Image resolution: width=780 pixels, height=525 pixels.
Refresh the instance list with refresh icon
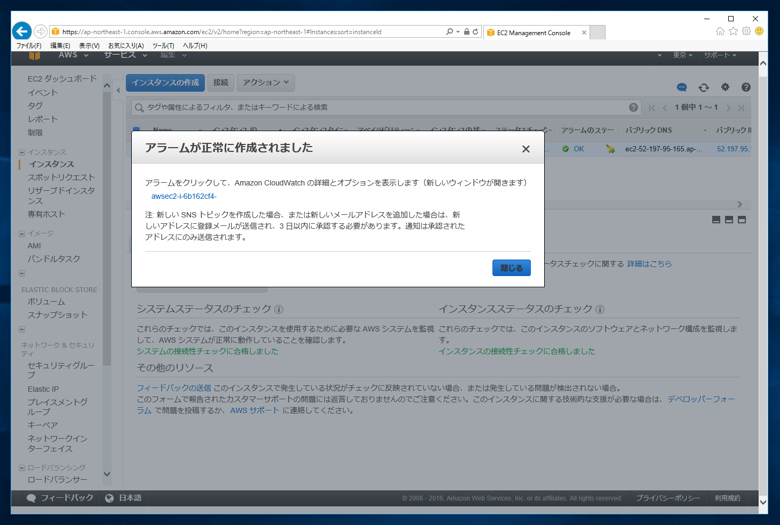click(703, 88)
